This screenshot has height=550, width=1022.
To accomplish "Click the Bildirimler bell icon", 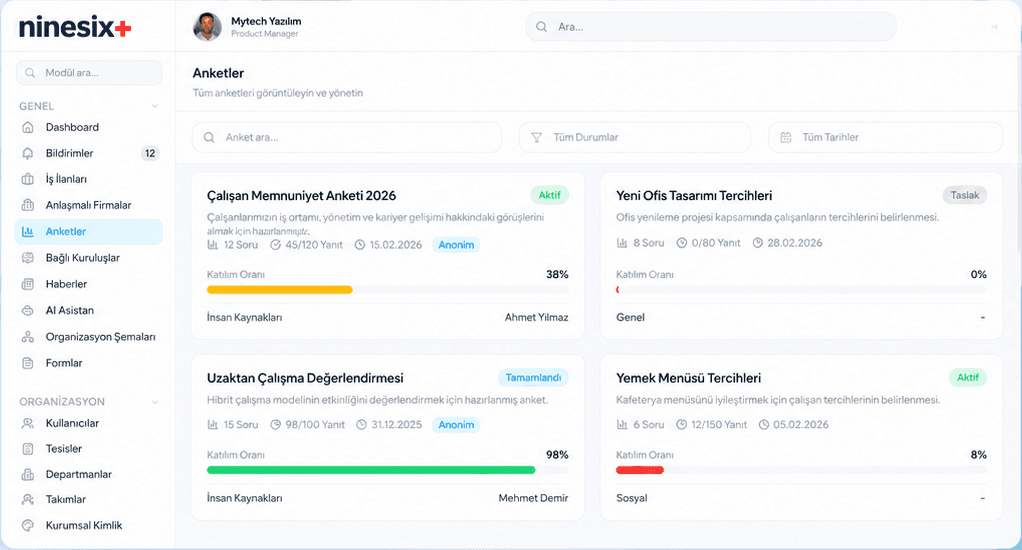I will pyautogui.click(x=27, y=153).
